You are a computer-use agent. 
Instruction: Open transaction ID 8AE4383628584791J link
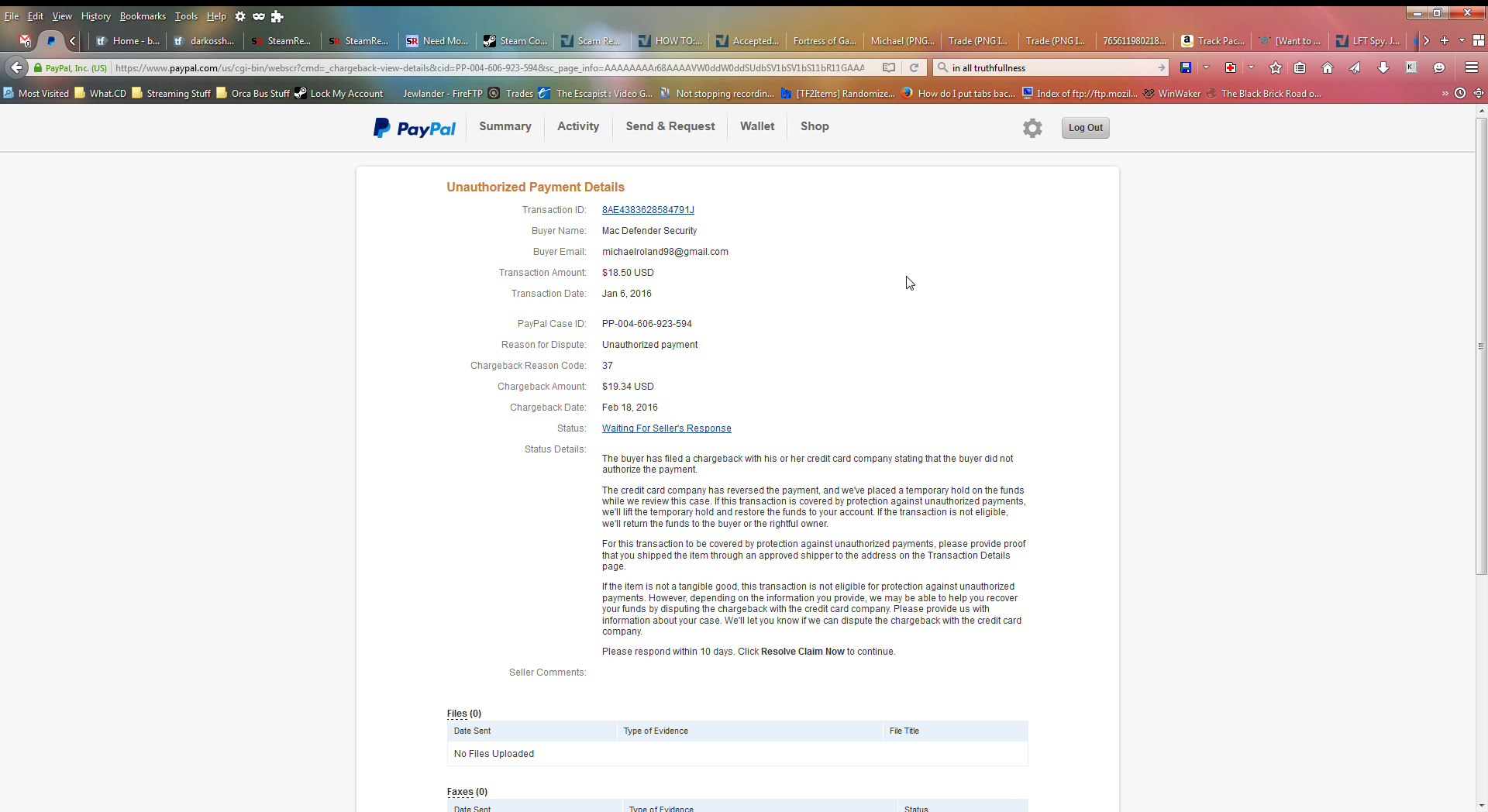(x=648, y=210)
